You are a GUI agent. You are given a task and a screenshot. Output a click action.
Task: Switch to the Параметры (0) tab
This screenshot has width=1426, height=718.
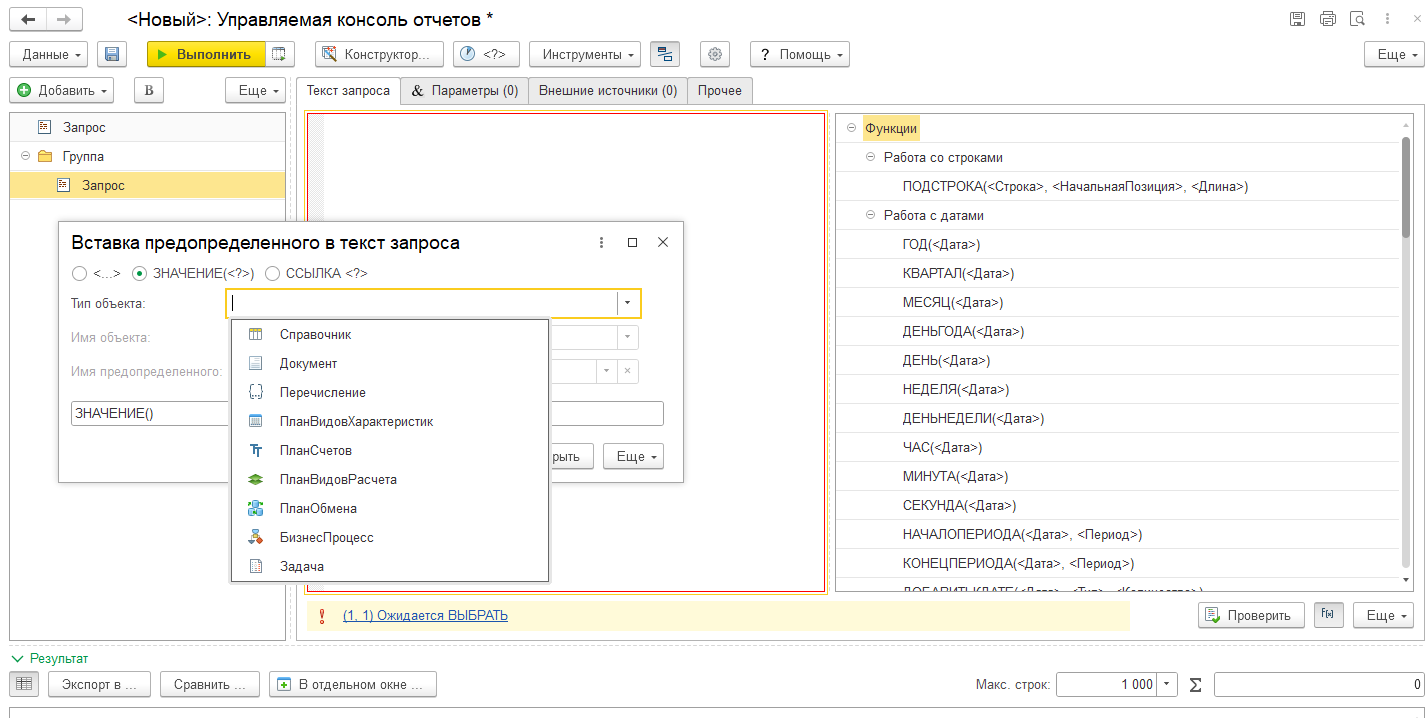coord(465,91)
